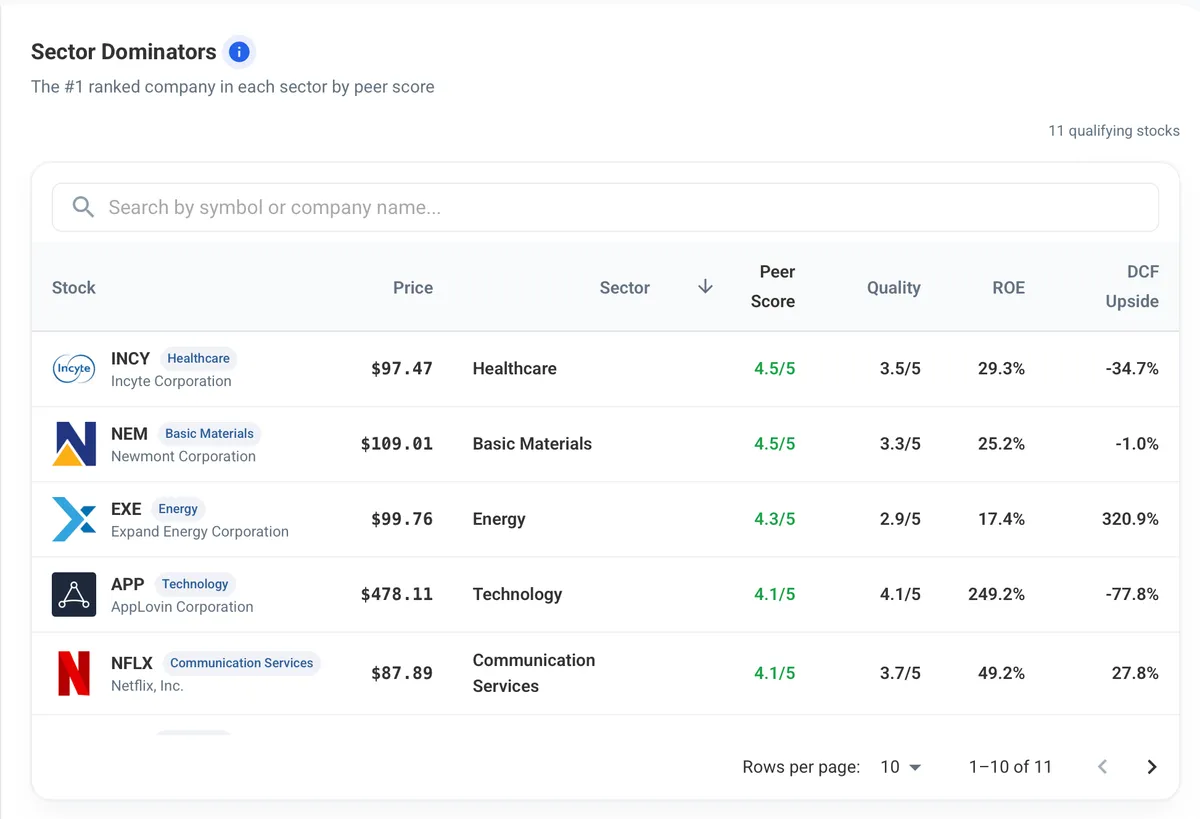This screenshot has width=1200, height=819.
Task: Sort table by DCF Upside column
Action: click(x=1132, y=287)
